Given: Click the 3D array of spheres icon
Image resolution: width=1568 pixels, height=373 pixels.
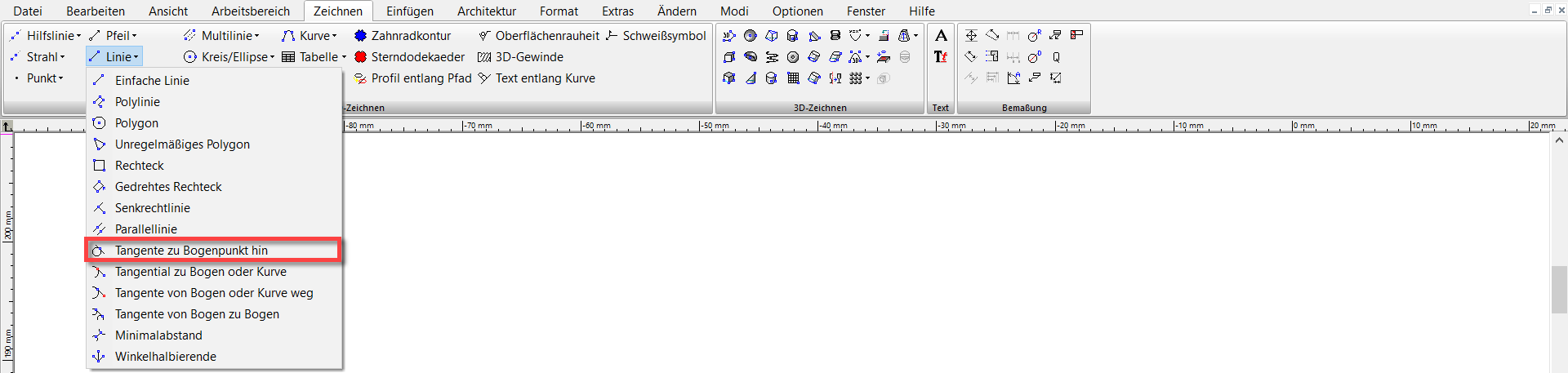Looking at the screenshot, I should point(855,78).
